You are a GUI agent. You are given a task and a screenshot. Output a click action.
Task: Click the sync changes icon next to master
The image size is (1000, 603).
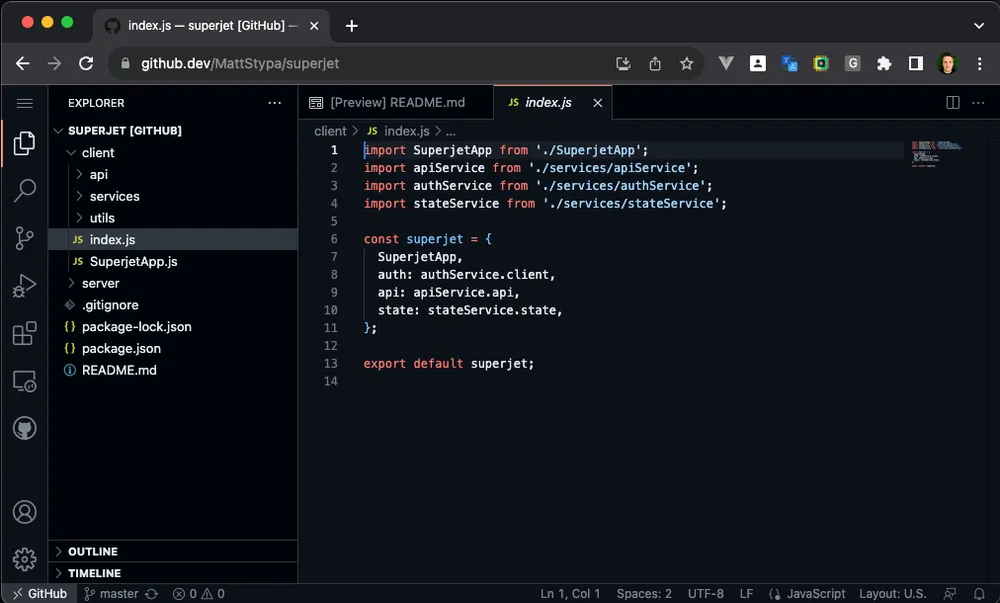pyautogui.click(x=152, y=593)
